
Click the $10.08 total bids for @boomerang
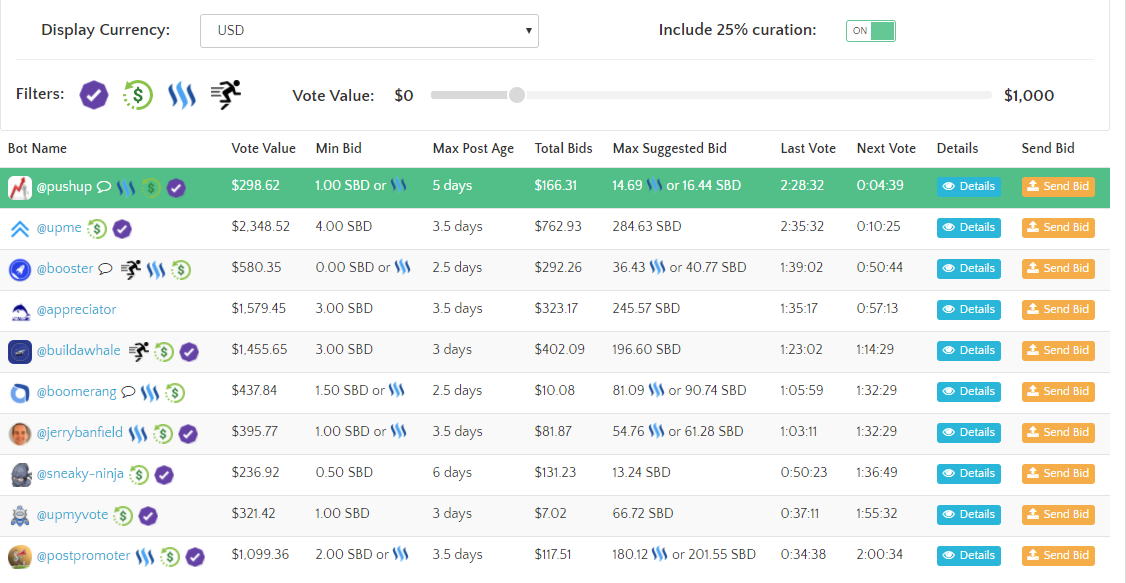click(x=554, y=391)
